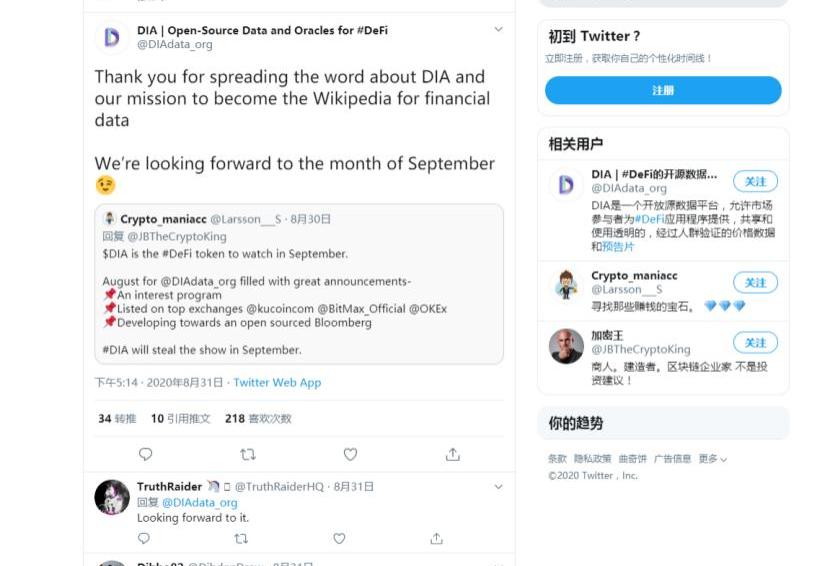Follow DIAdata_org in related users

755,182
